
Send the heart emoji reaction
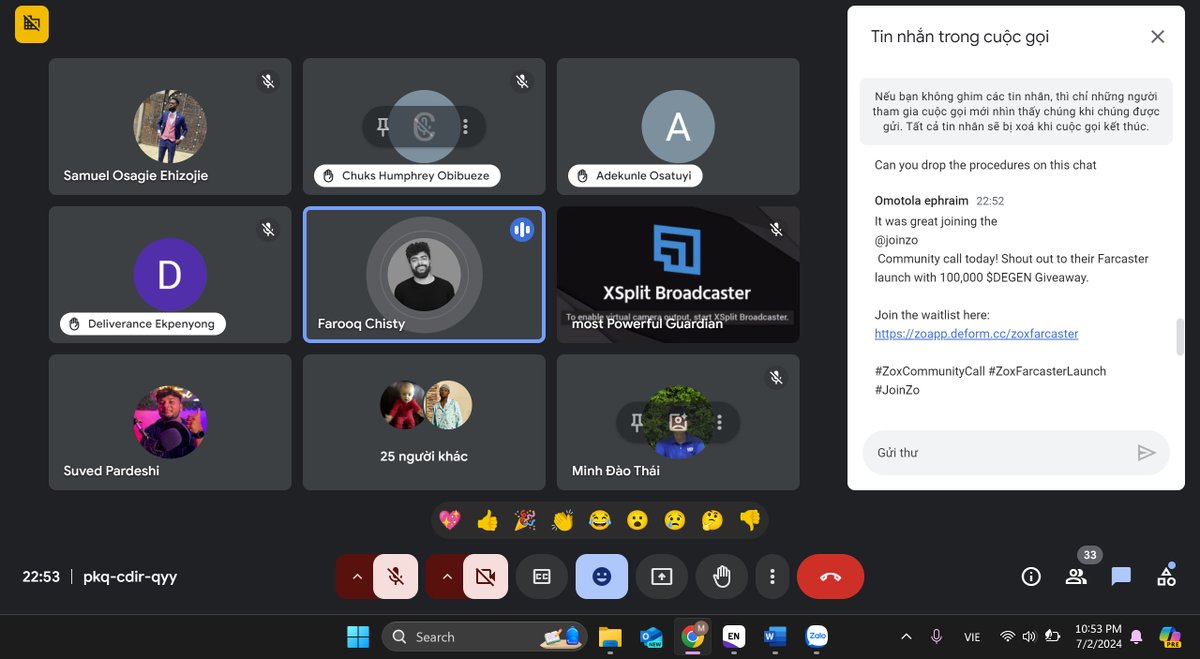(450, 520)
